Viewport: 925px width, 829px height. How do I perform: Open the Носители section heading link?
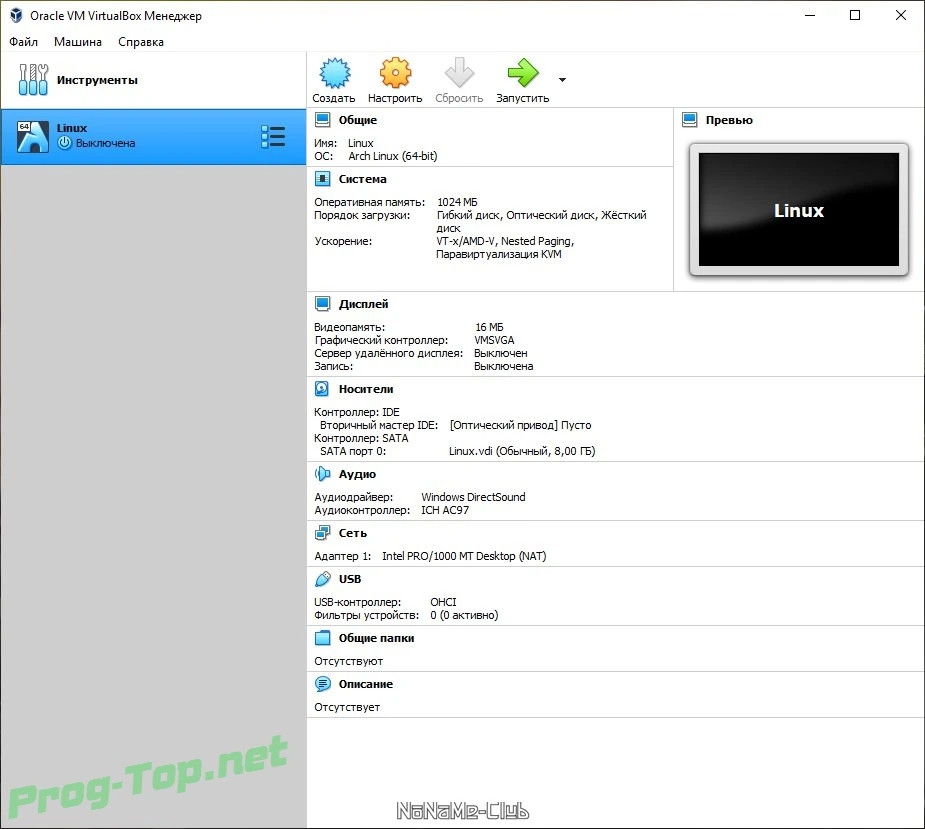point(366,389)
